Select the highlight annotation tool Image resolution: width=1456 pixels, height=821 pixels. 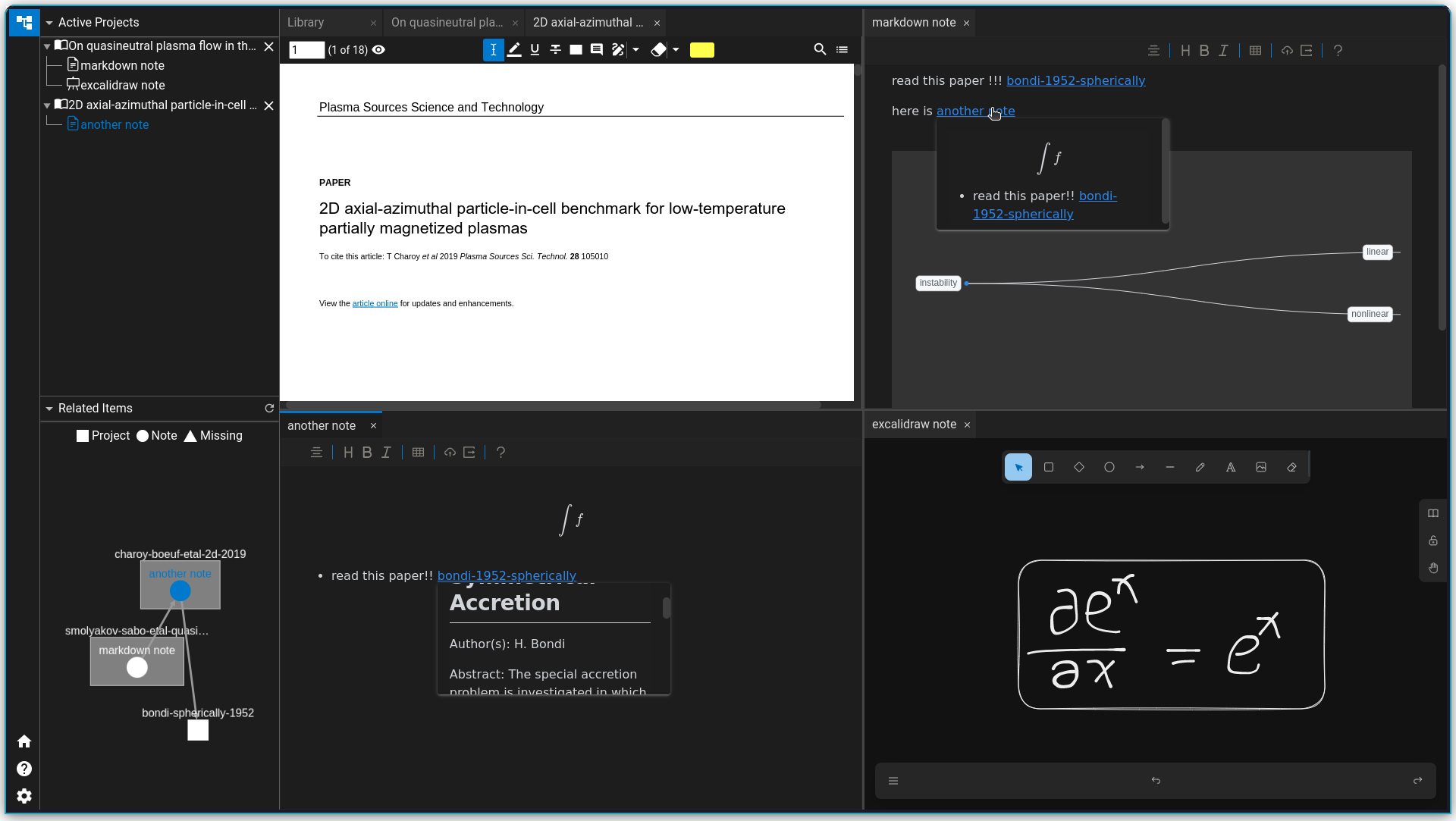tap(514, 50)
